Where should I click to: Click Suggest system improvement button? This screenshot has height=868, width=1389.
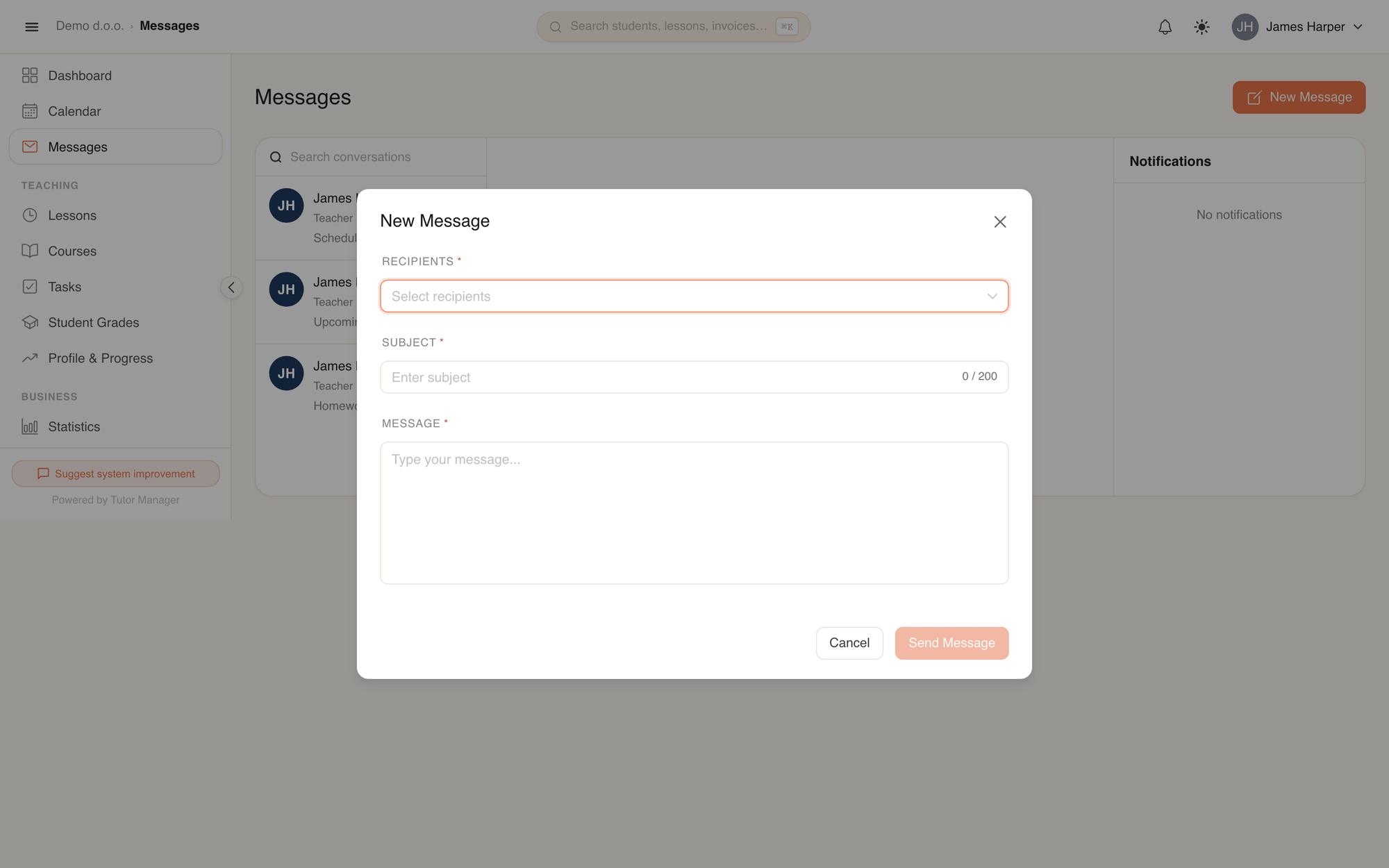(x=115, y=474)
